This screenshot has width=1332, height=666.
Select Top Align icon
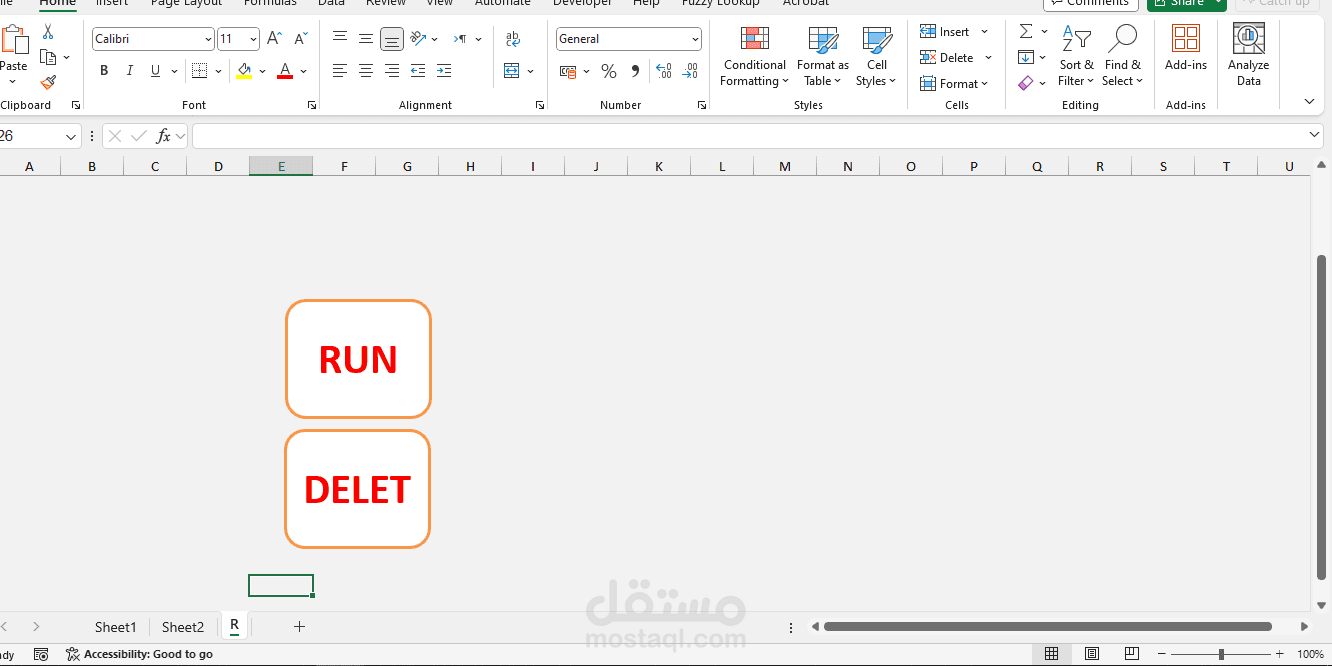(x=340, y=38)
